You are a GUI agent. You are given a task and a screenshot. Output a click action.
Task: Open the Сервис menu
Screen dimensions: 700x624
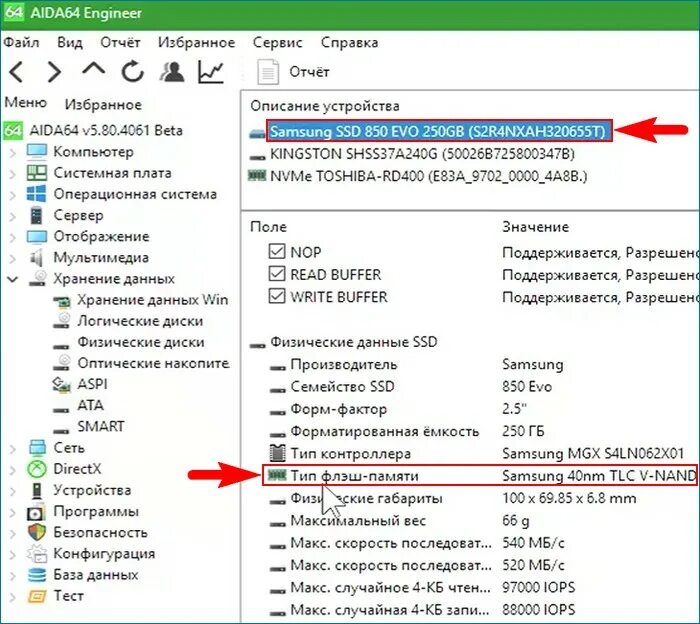point(277,42)
